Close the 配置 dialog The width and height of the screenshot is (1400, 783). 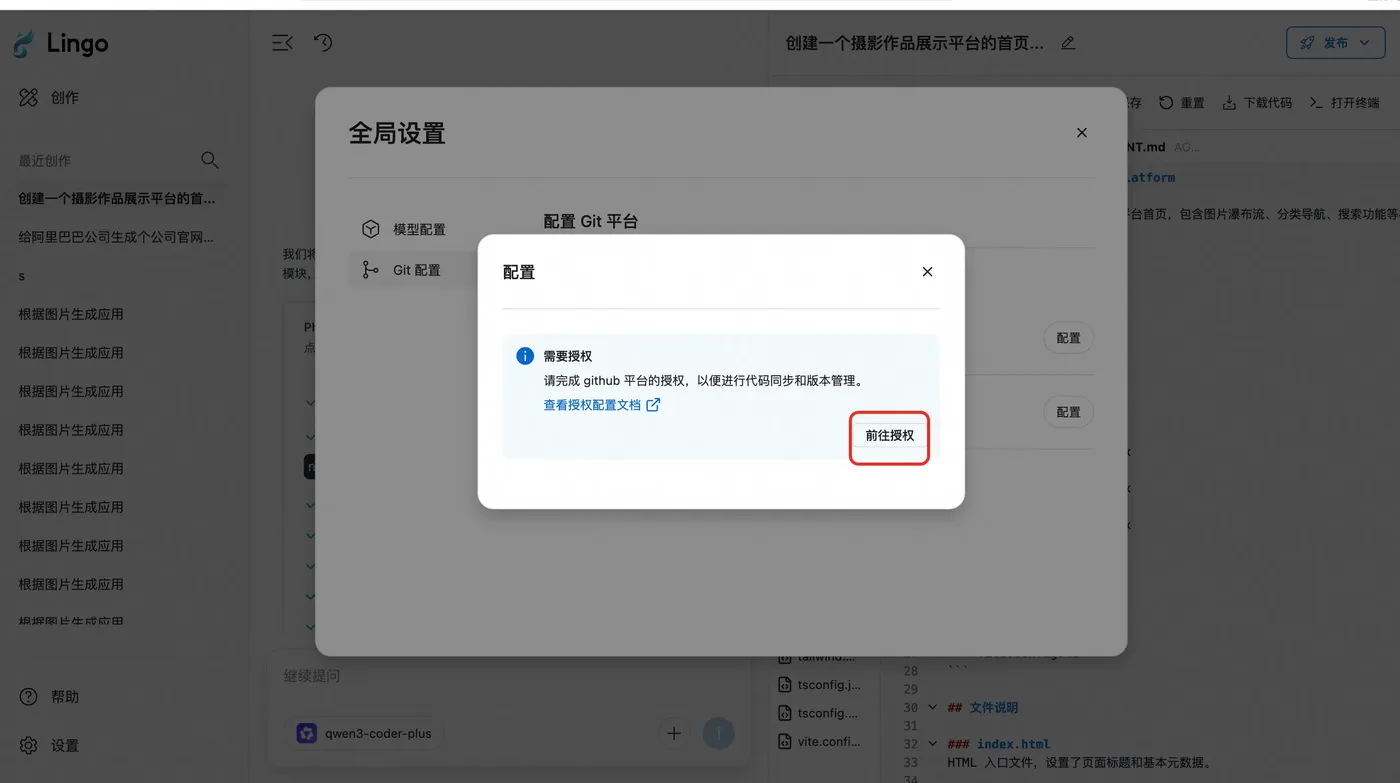[x=927, y=272]
